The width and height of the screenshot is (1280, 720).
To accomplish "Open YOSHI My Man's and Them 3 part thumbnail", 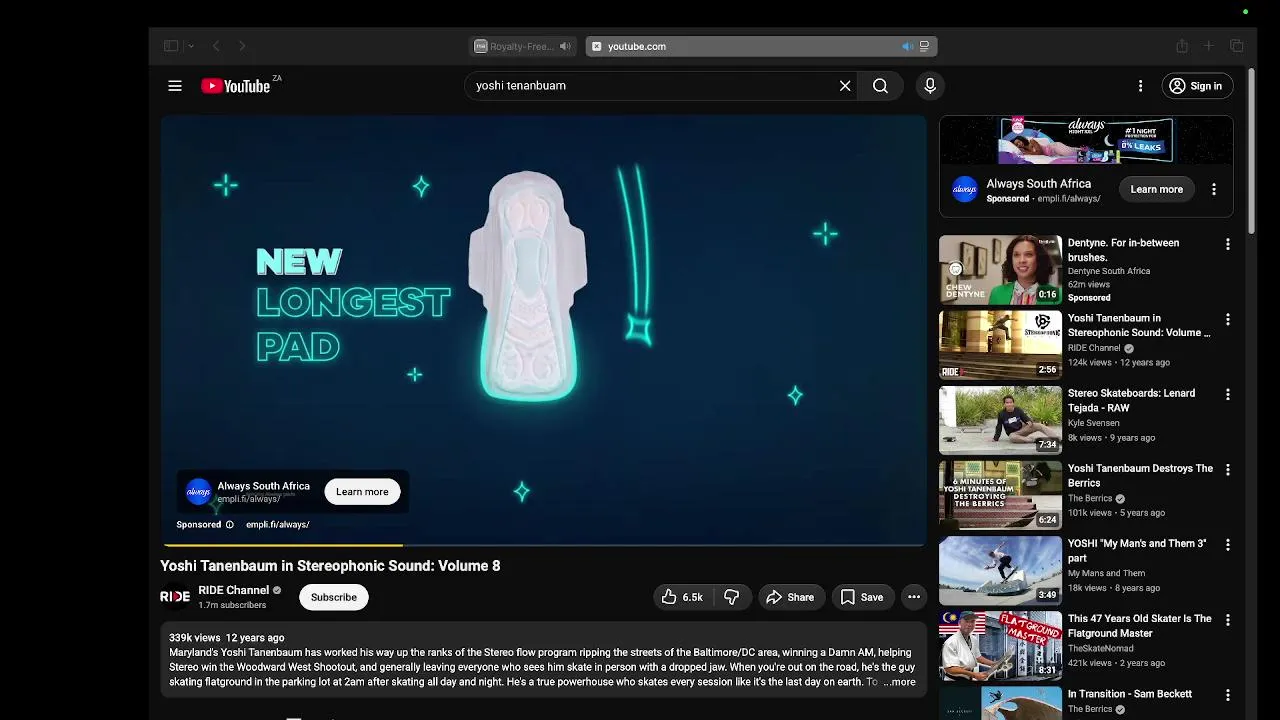I will pos(1000,569).
